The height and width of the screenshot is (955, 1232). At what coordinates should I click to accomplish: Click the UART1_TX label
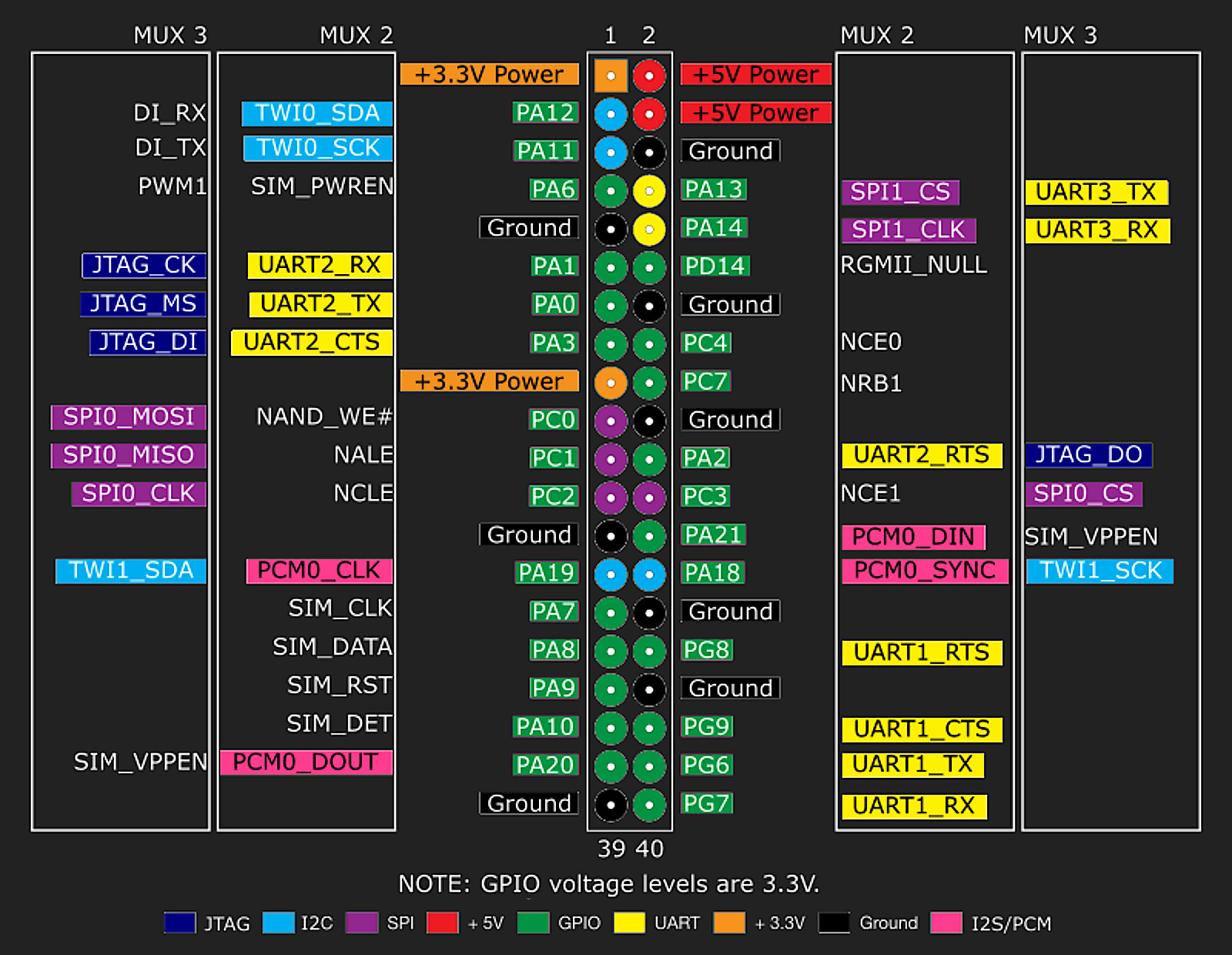913,765
